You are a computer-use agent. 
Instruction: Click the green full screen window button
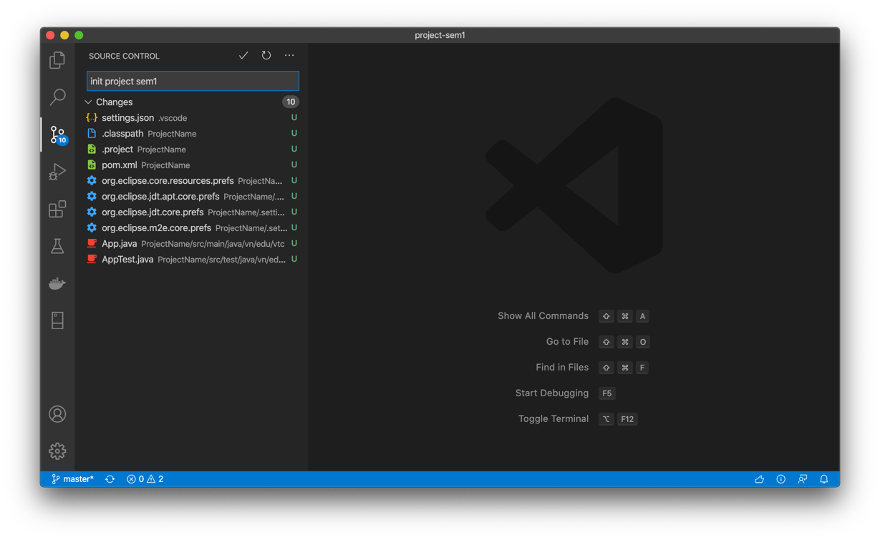[x=79, y=35]
